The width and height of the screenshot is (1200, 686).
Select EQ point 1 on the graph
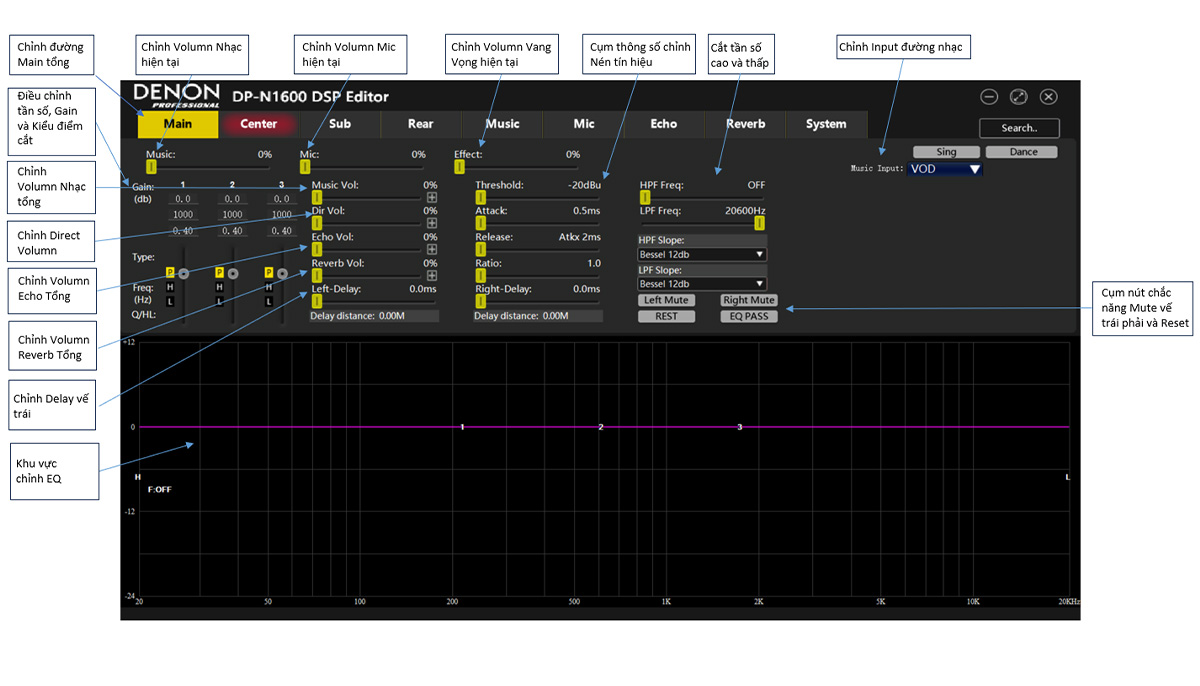462,427
